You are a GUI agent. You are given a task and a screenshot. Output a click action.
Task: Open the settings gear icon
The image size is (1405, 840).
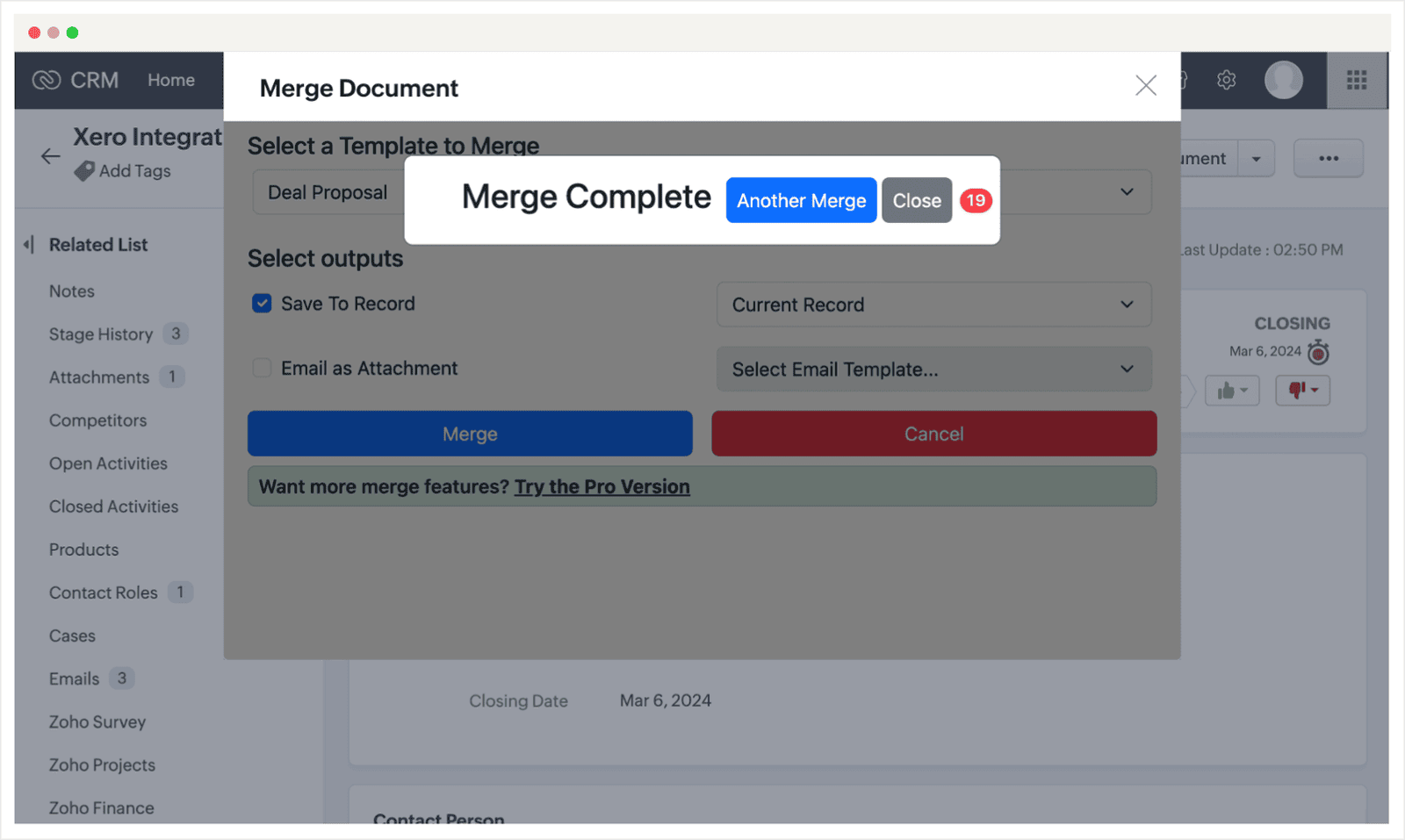coord(1227,80)
